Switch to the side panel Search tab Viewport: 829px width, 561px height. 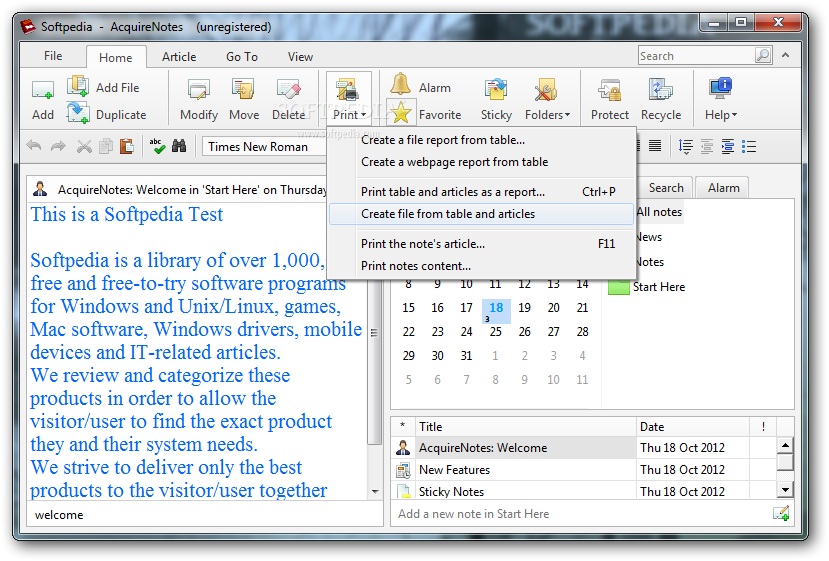coord(666,188)
